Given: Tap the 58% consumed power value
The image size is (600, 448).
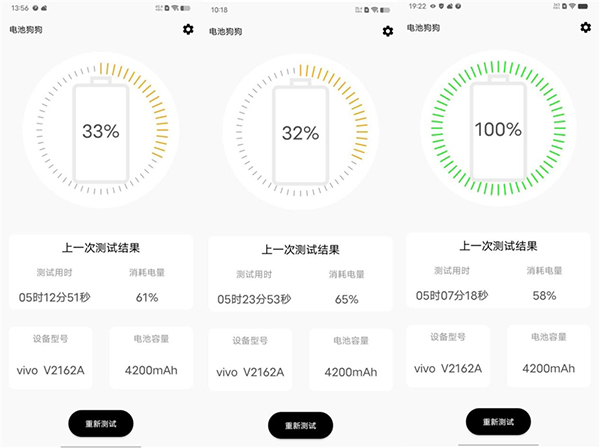Looking at the screenshot, I should (545, 294).
